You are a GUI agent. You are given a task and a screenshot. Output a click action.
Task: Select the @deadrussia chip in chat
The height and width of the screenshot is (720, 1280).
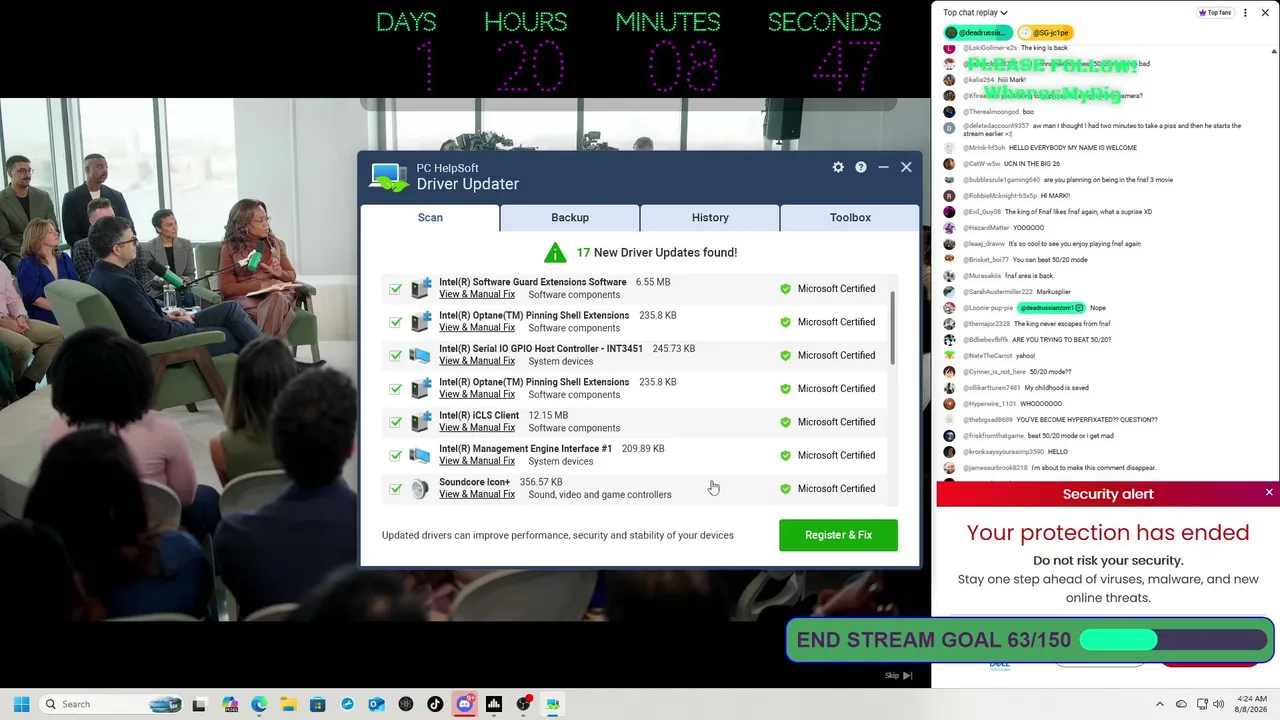[980, 33]
